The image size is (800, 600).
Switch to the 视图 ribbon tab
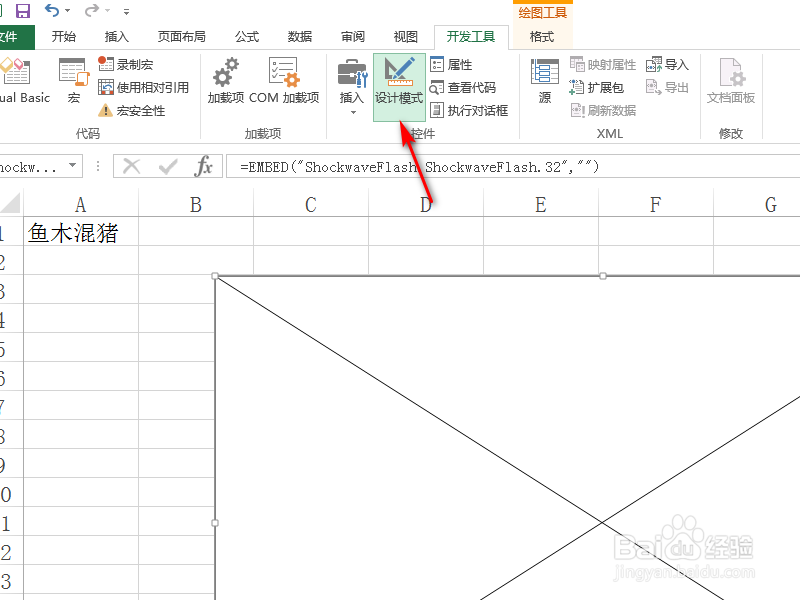click(x=405, y=36)
